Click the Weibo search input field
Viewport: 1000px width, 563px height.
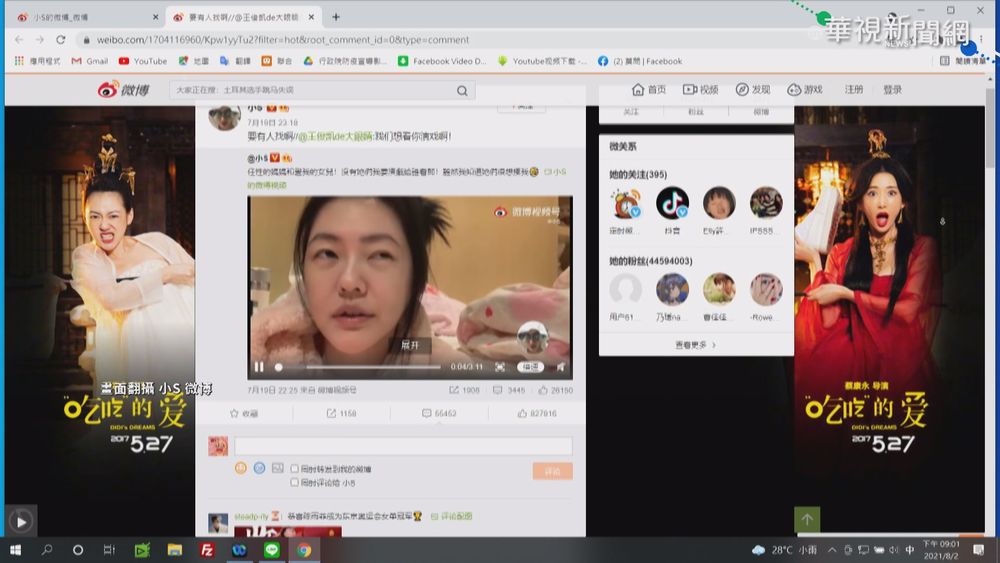coord(312,91)
